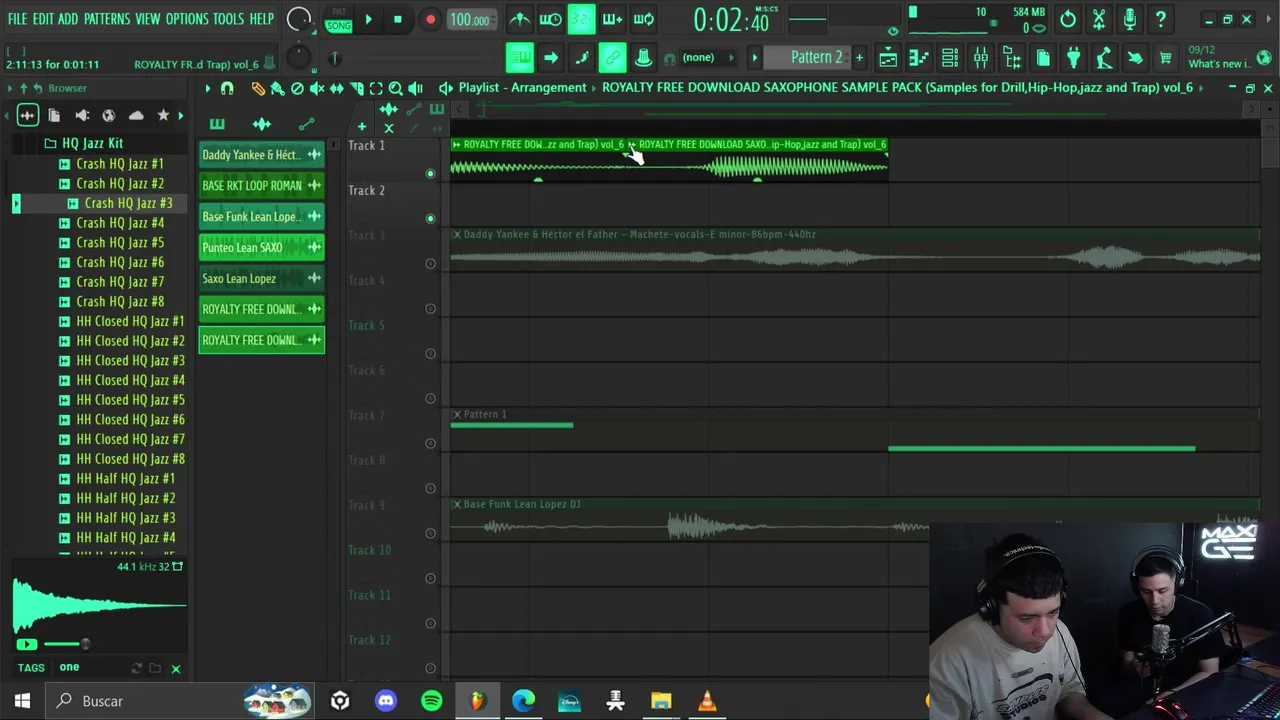Open the Mixer view icon
The height and width of the screenshot is (720, 1280).
pyautogui.click(x=981, y=58)
